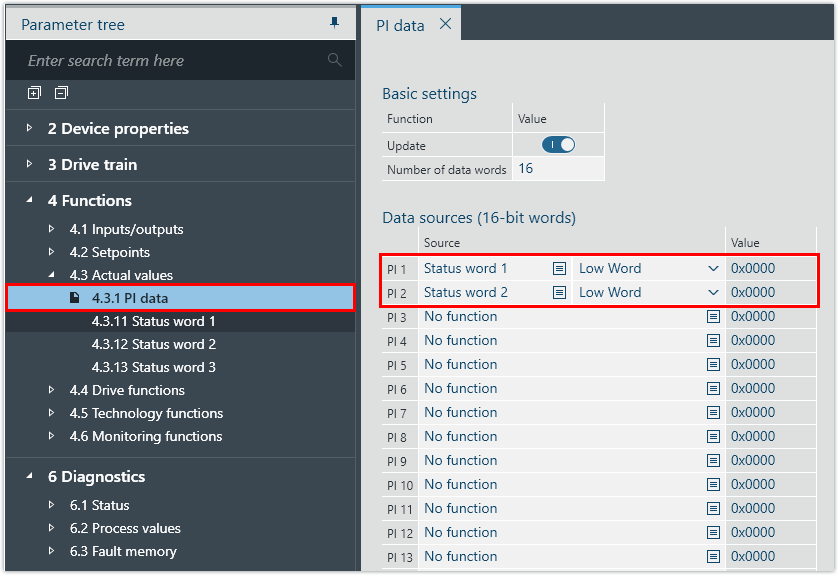Open Low Word dropdown for PI 1

click(x=713, y=268)
